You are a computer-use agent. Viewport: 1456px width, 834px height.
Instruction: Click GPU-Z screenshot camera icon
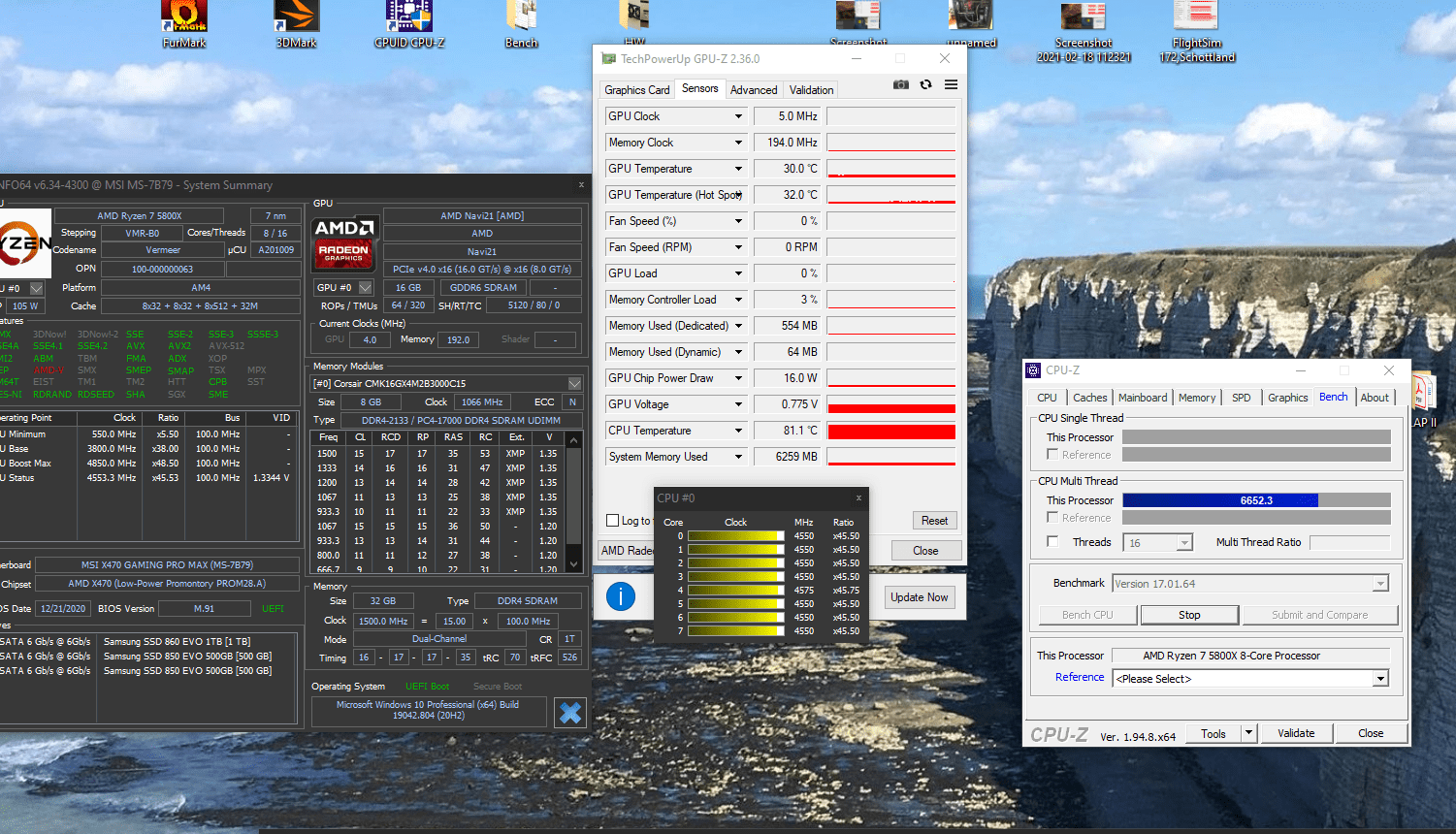click(901, 84)
